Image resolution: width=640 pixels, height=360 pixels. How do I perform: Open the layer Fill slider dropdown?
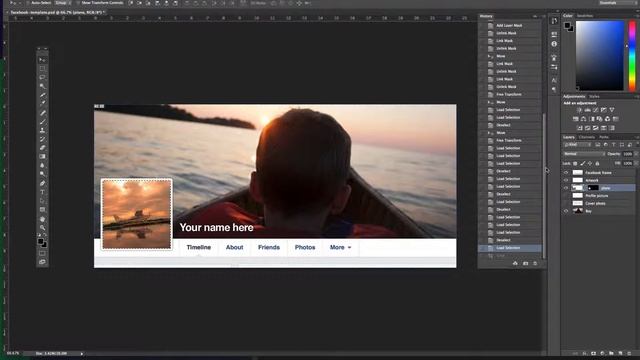[636, 163]
